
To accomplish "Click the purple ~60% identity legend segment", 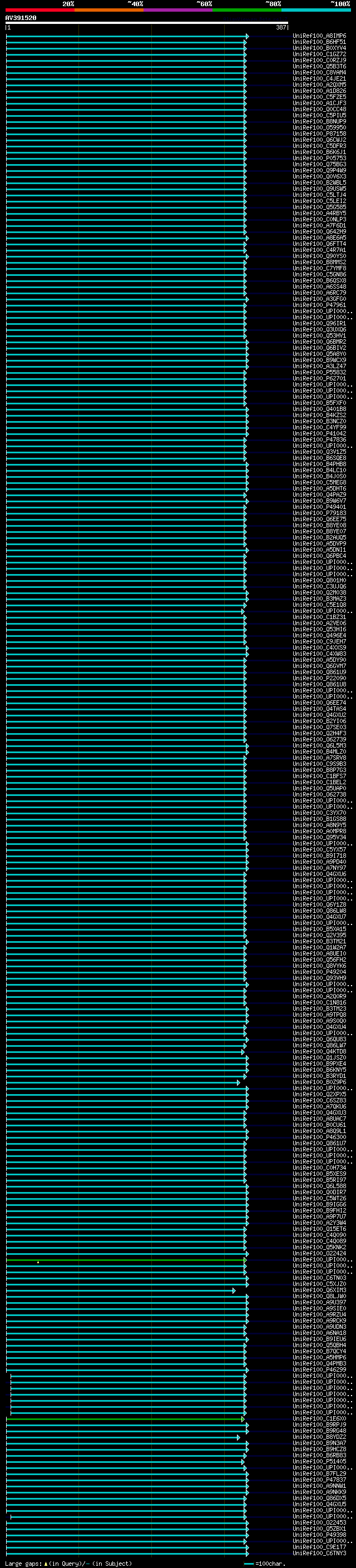I will 177,10.
